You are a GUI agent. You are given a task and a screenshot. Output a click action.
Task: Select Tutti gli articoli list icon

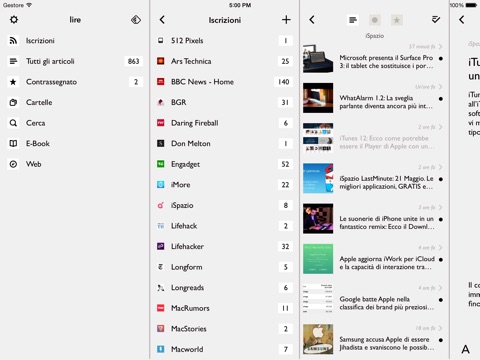[13, 61]
